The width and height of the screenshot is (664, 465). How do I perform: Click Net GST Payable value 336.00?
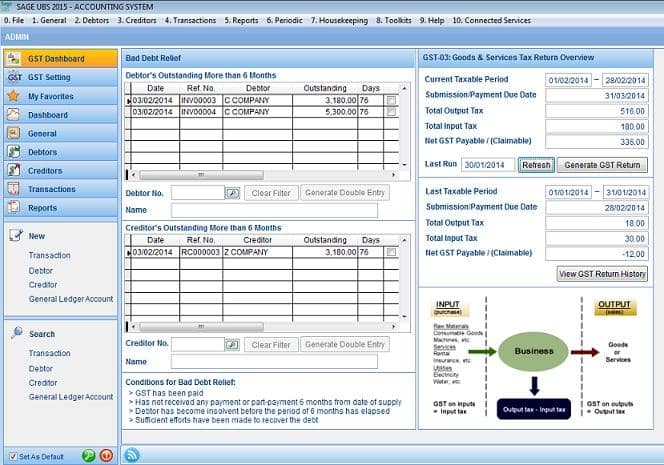tap(596, 142)
